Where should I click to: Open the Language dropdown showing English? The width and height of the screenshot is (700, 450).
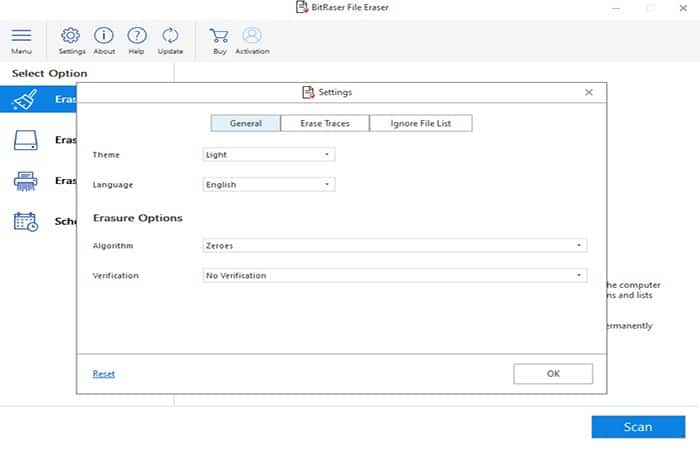tap(269, 184)
